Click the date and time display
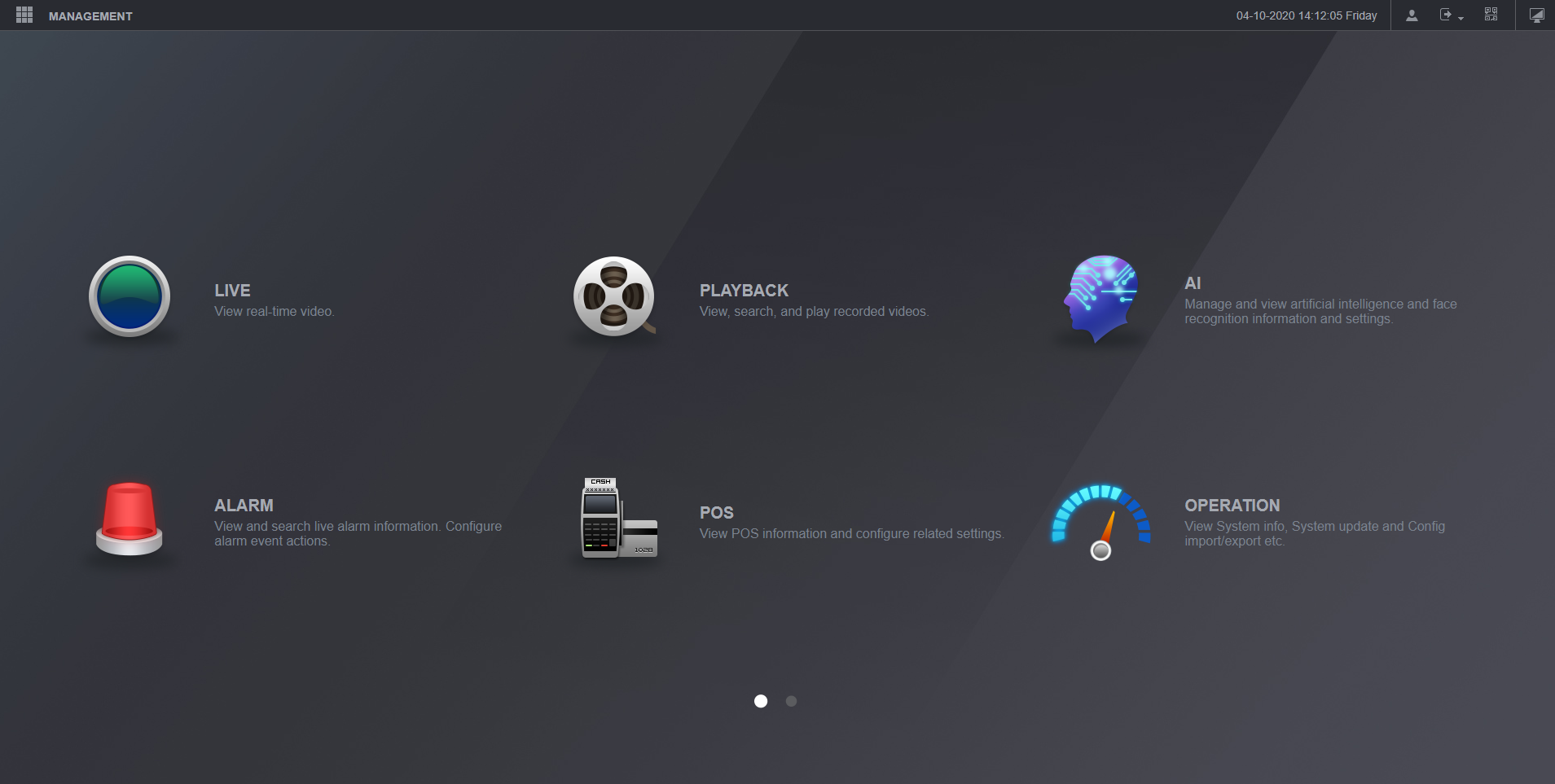Viewport: 1555px width, 784px height. (1307, 15)
